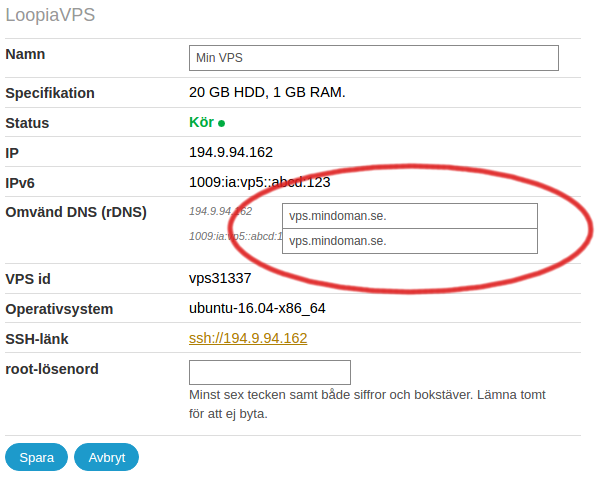The height and width of the screenshot is (483, 597).
Task: Click the italic 194.9.94.162 rDNS label
Action: pos(220,211)
